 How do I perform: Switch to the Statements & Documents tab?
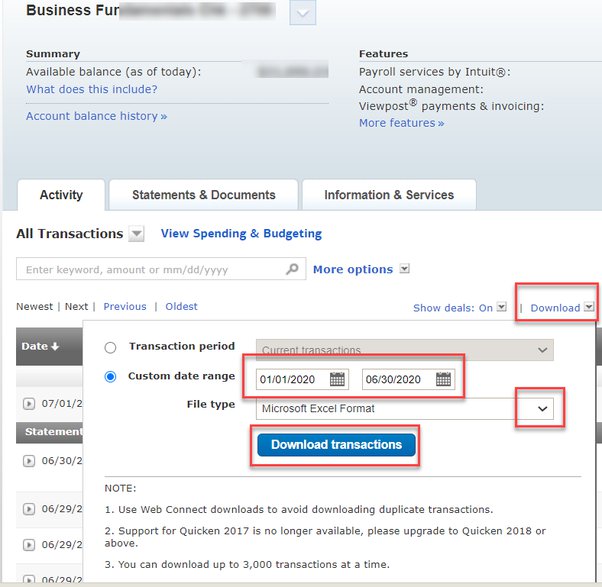(203, 195)
